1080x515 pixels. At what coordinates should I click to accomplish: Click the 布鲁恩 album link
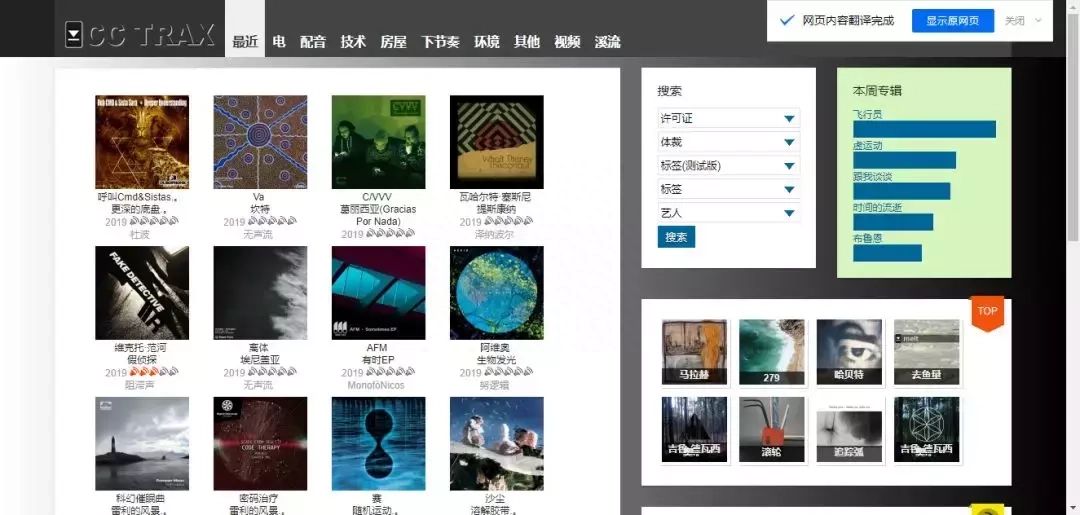pos(868,238)
